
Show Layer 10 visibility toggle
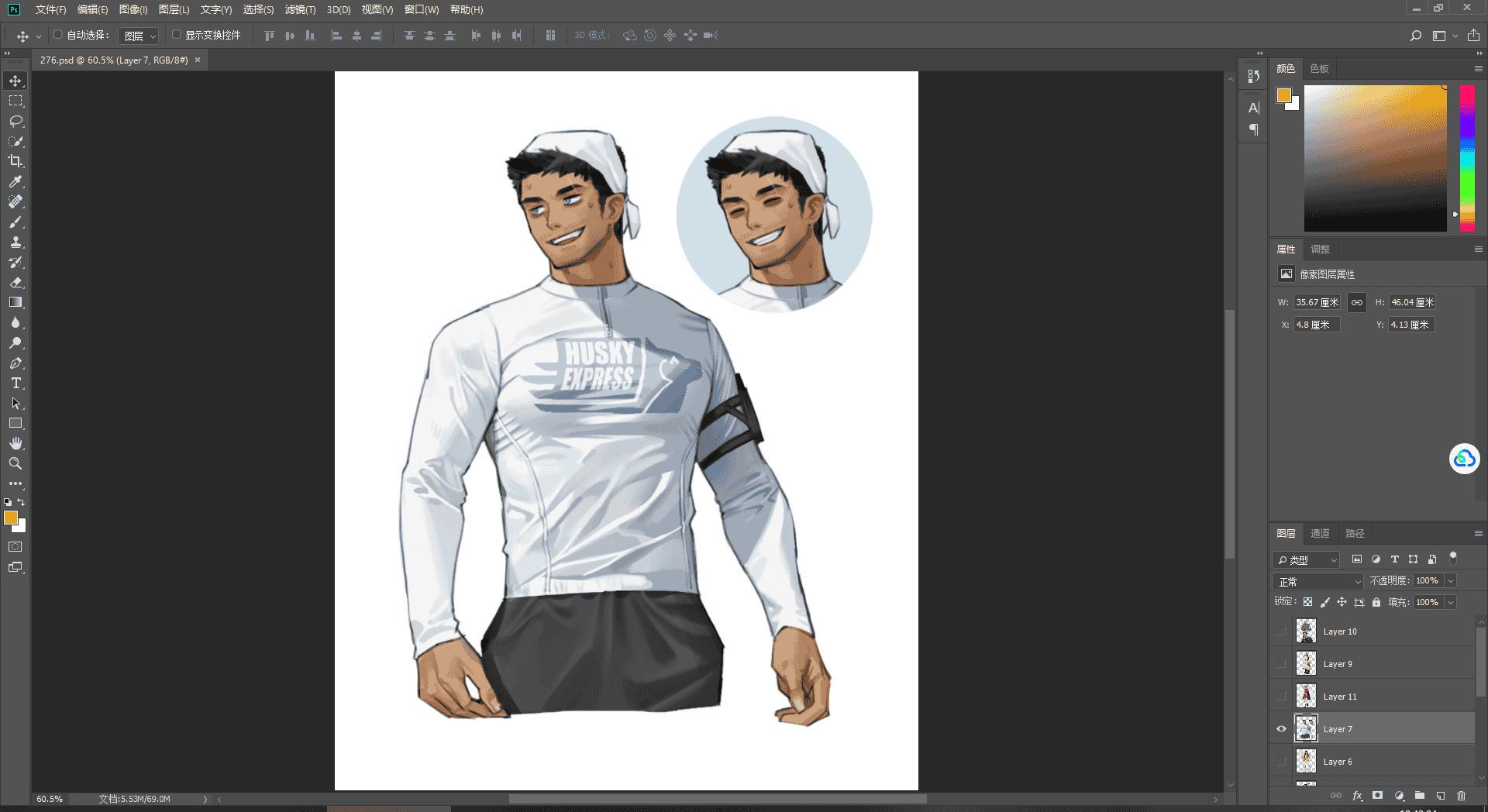click(x=1281, y=631)
